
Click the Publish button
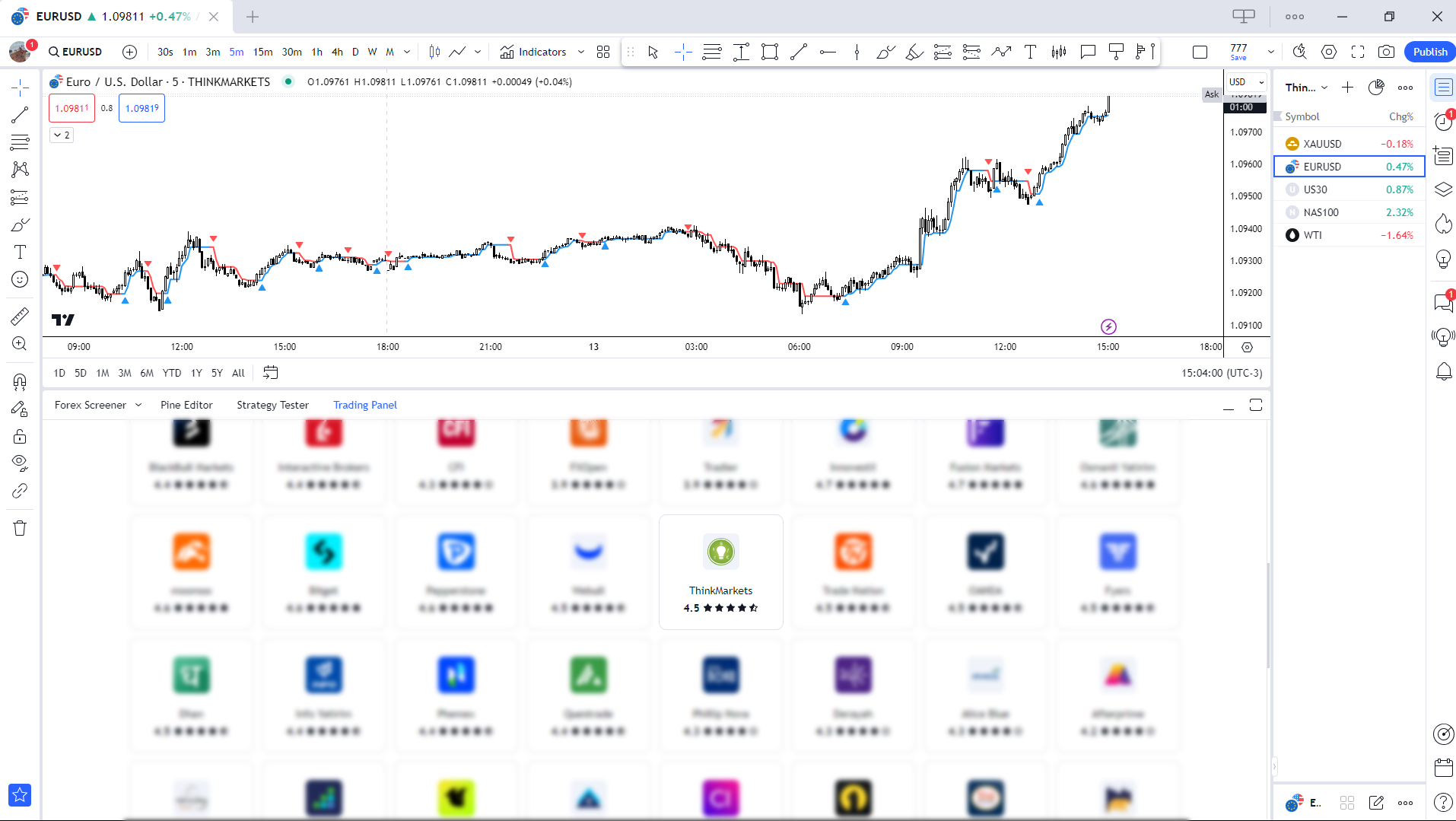(x=1429, y=52)
